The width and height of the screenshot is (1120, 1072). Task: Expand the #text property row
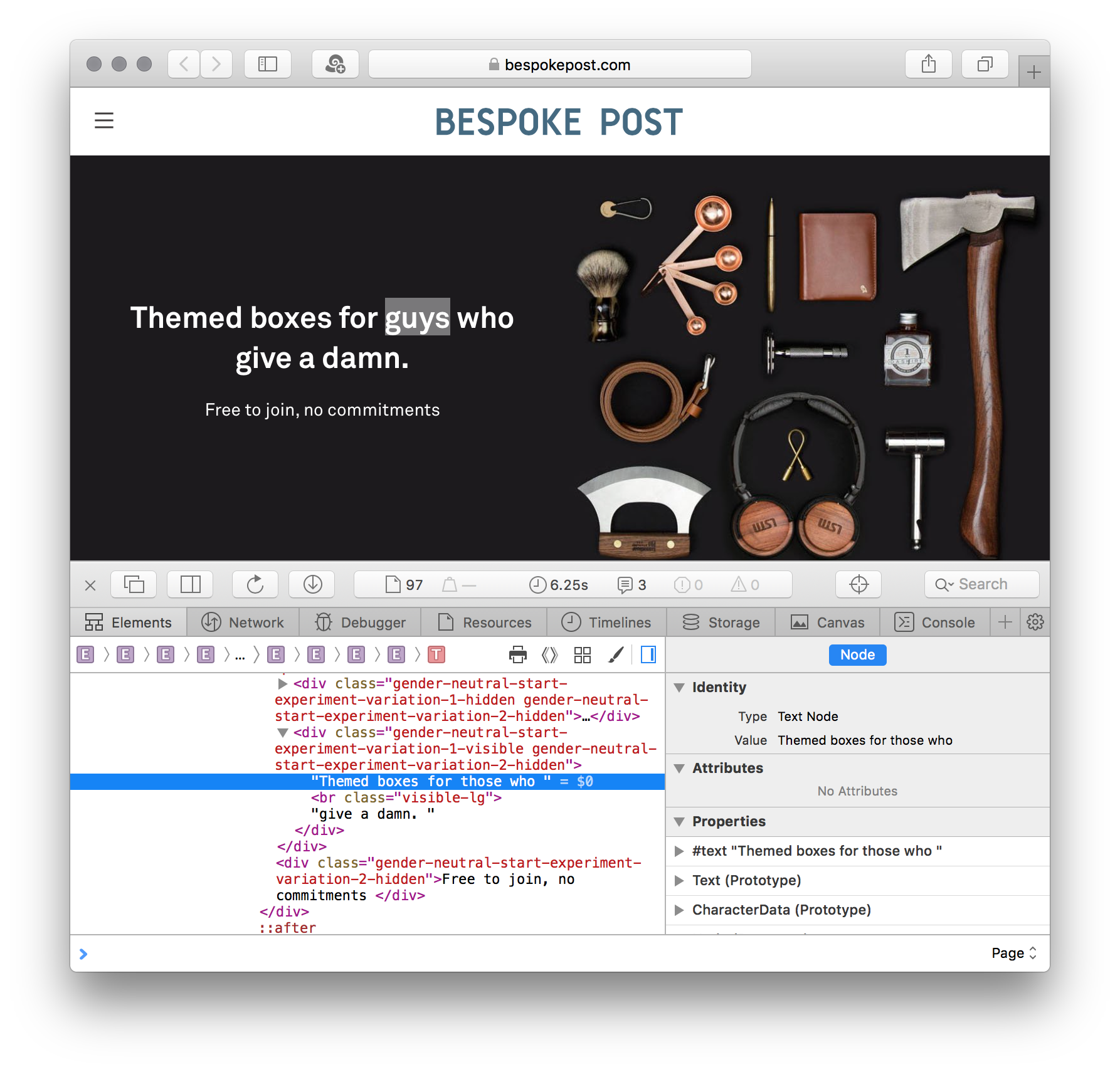[679, 851]
